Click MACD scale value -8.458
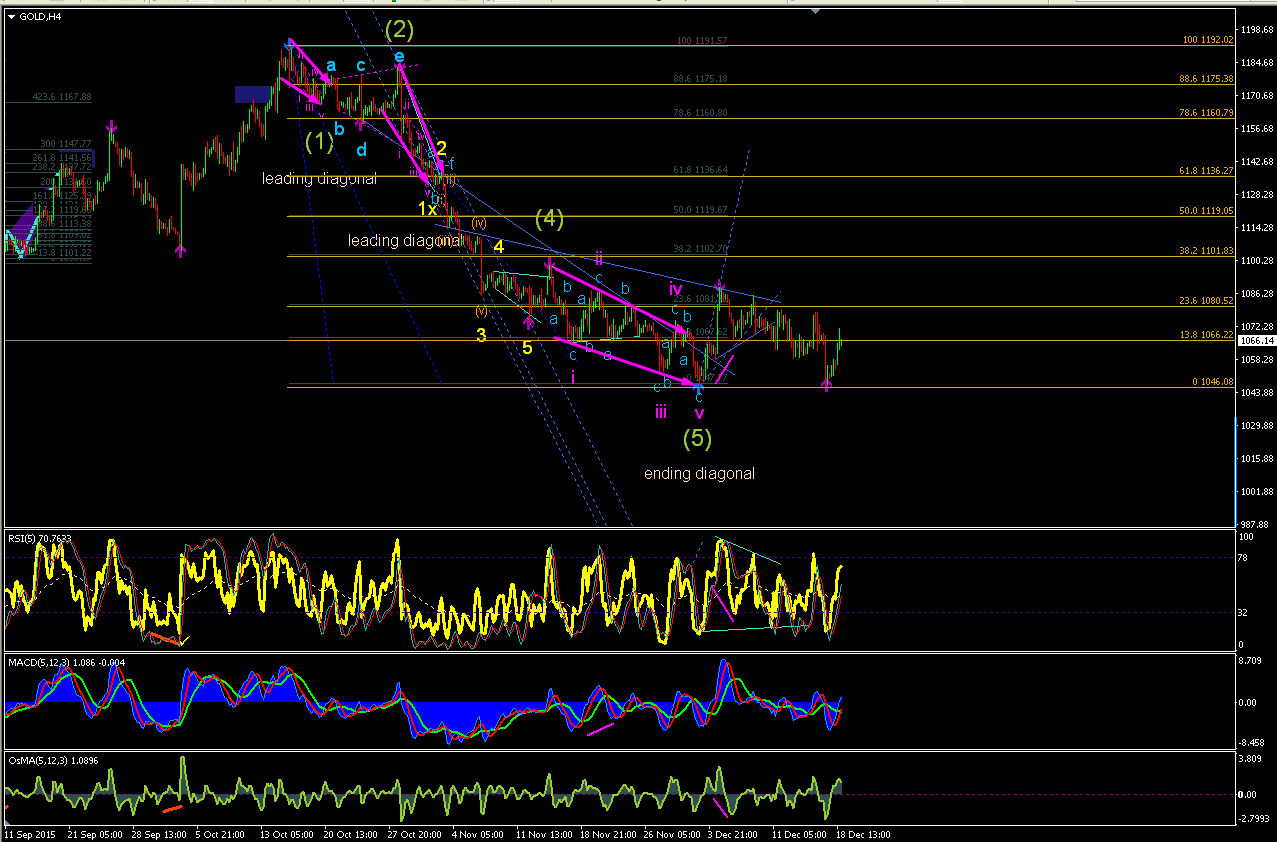1277x842 pixels. 1253,743
